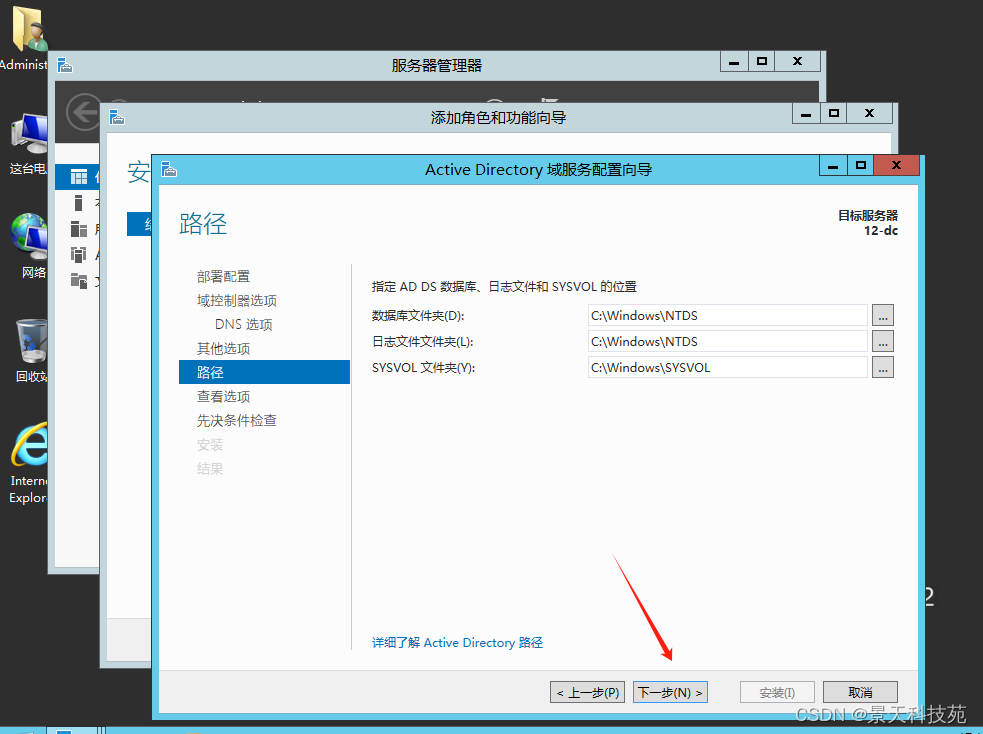The height and width of the screenshot is (734, 983).
Task: Select the 先决条件检查 wizard step
Action: [236, 421]
